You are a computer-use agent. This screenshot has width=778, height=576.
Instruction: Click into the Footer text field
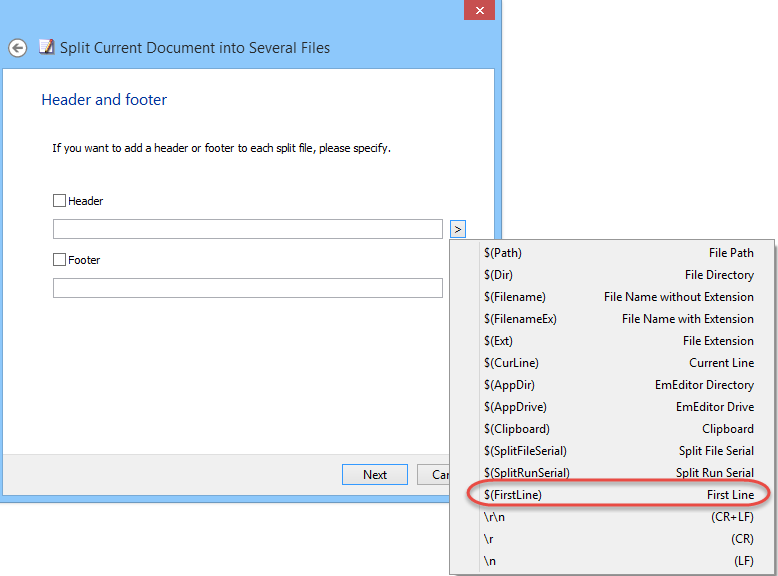tap(248, 288)
